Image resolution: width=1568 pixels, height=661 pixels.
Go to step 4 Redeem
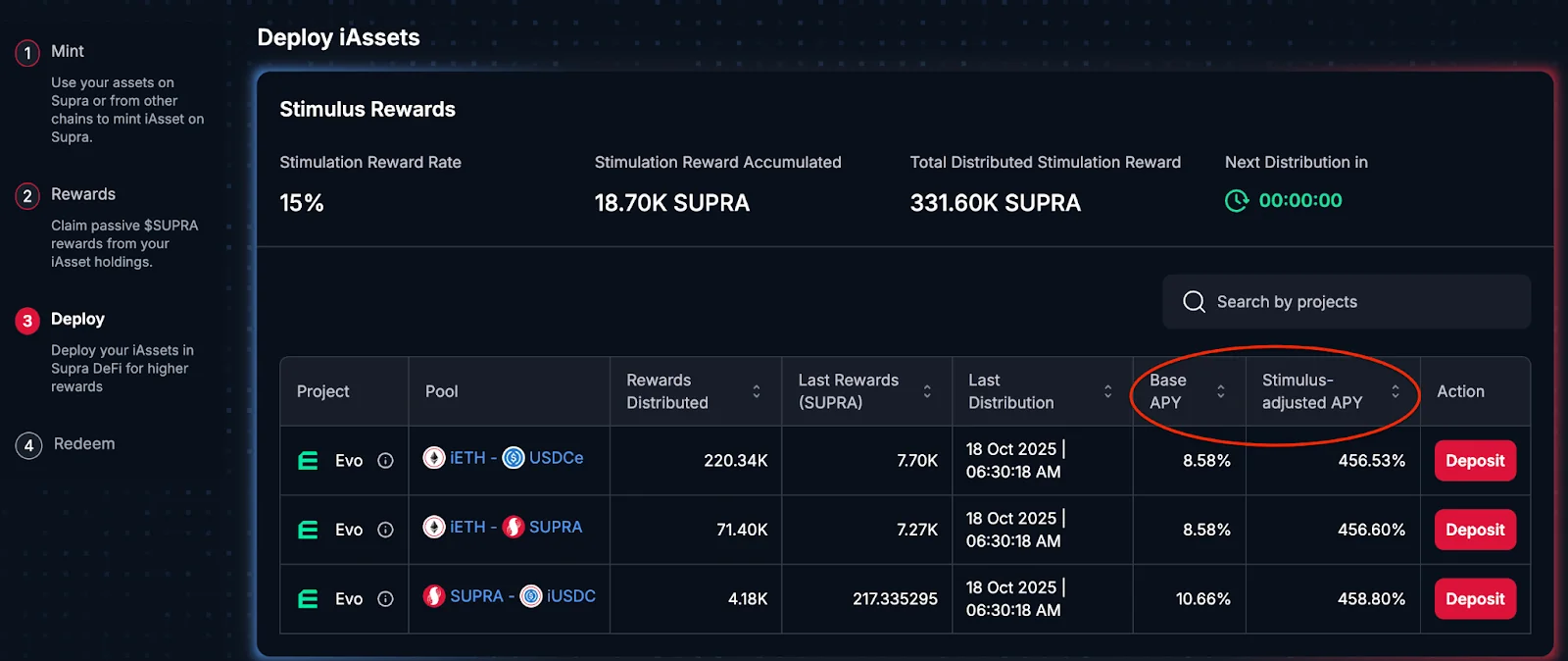pyautogui.click(x=83, y=444)
